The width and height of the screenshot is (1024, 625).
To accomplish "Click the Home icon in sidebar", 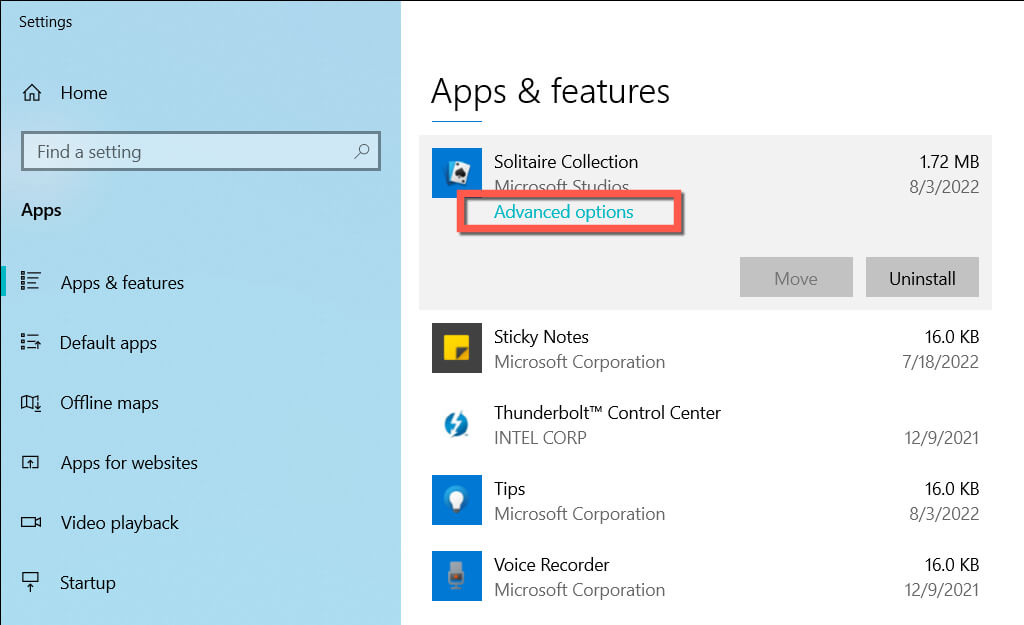I will pyautogui.click(x=32, y=93).
